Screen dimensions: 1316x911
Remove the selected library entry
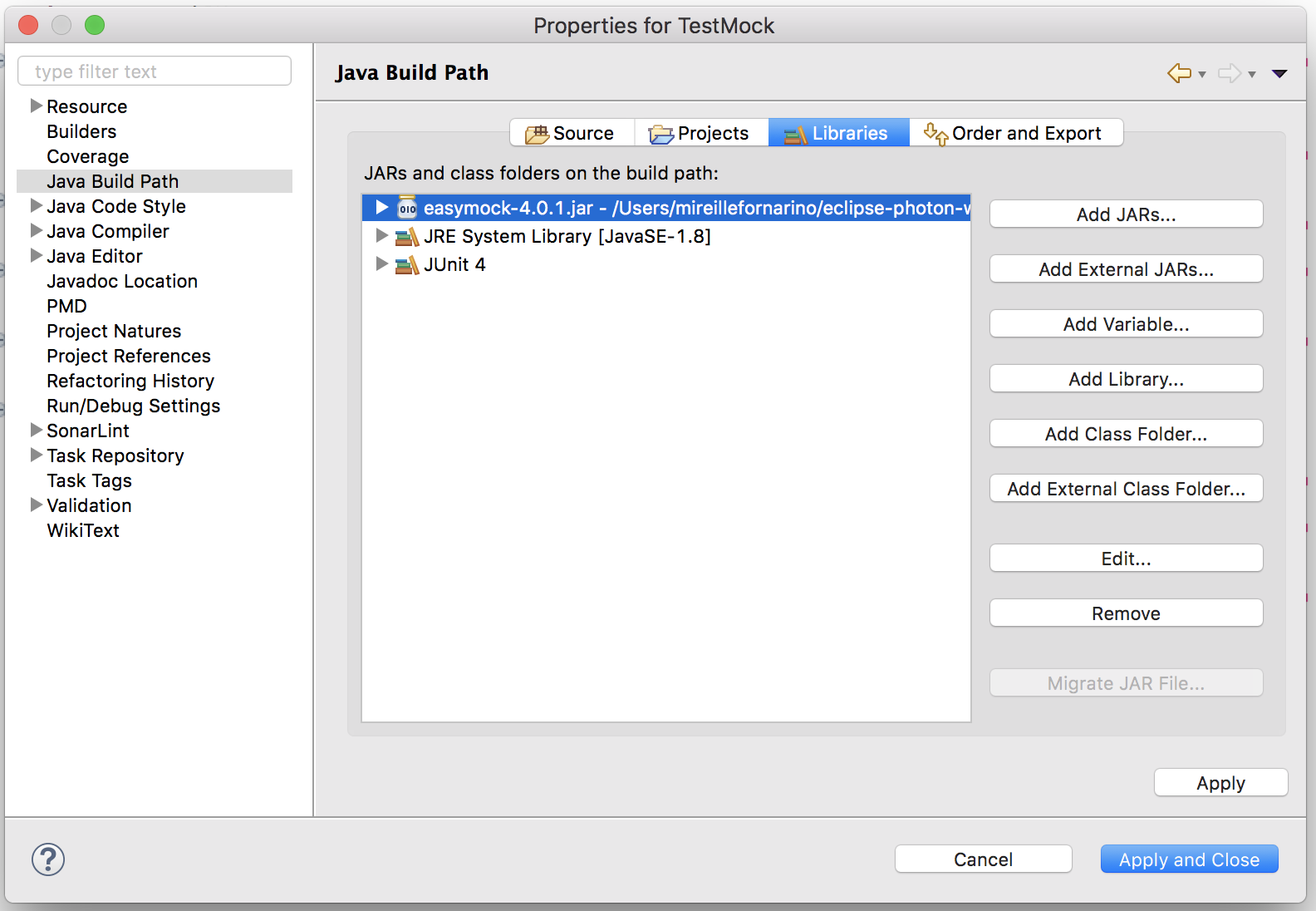tap(1126, 613)
